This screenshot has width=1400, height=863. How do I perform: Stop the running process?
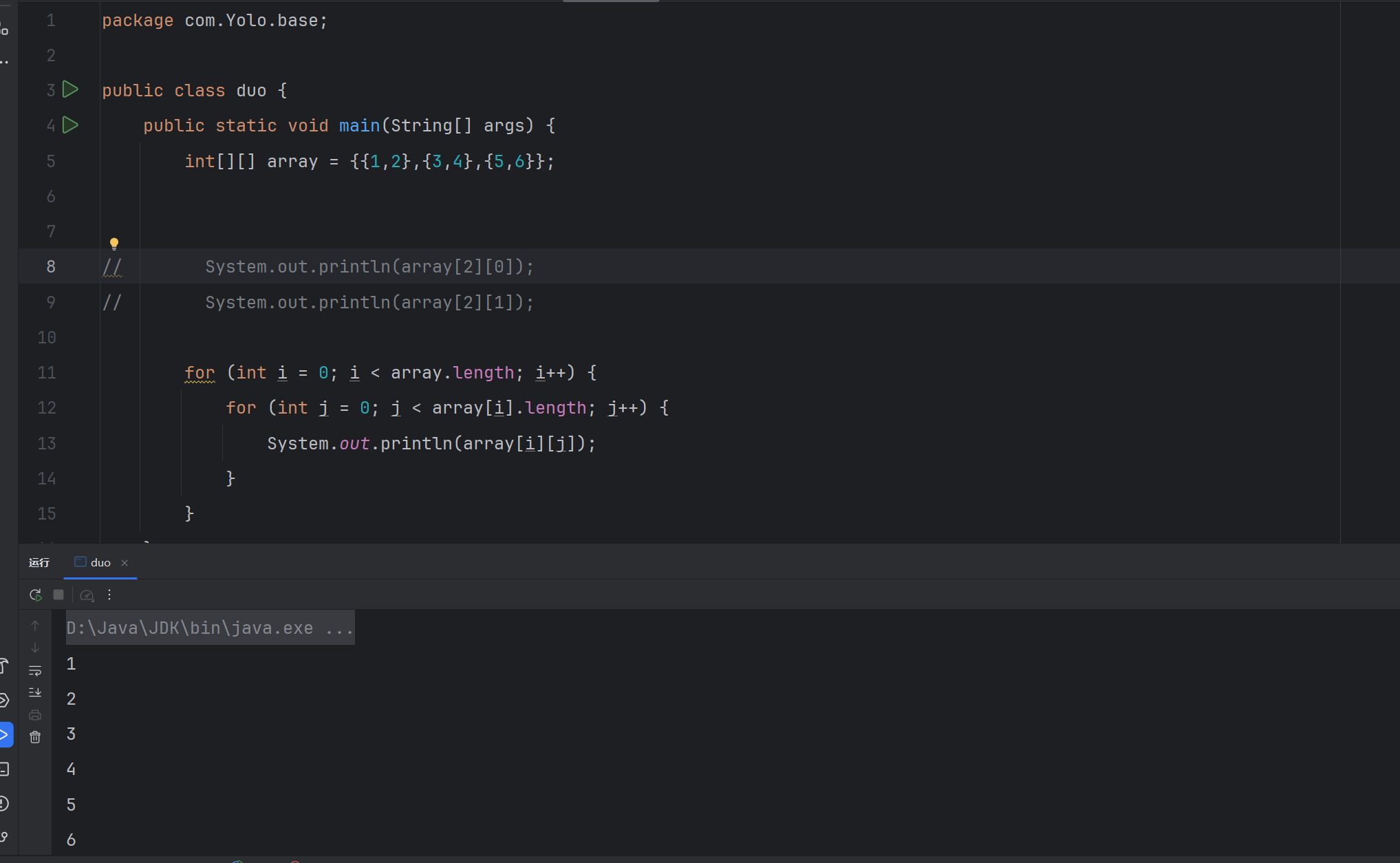[58, 595]
